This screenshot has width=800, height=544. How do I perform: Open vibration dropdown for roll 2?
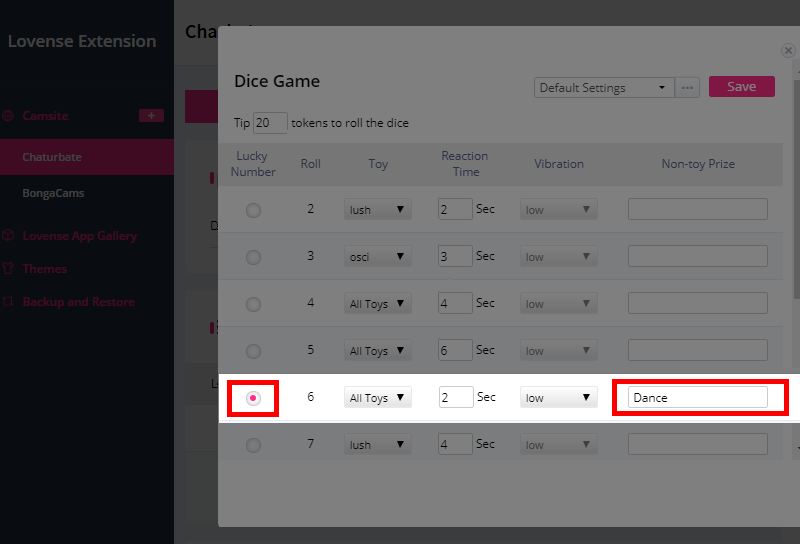pos(559,210)
